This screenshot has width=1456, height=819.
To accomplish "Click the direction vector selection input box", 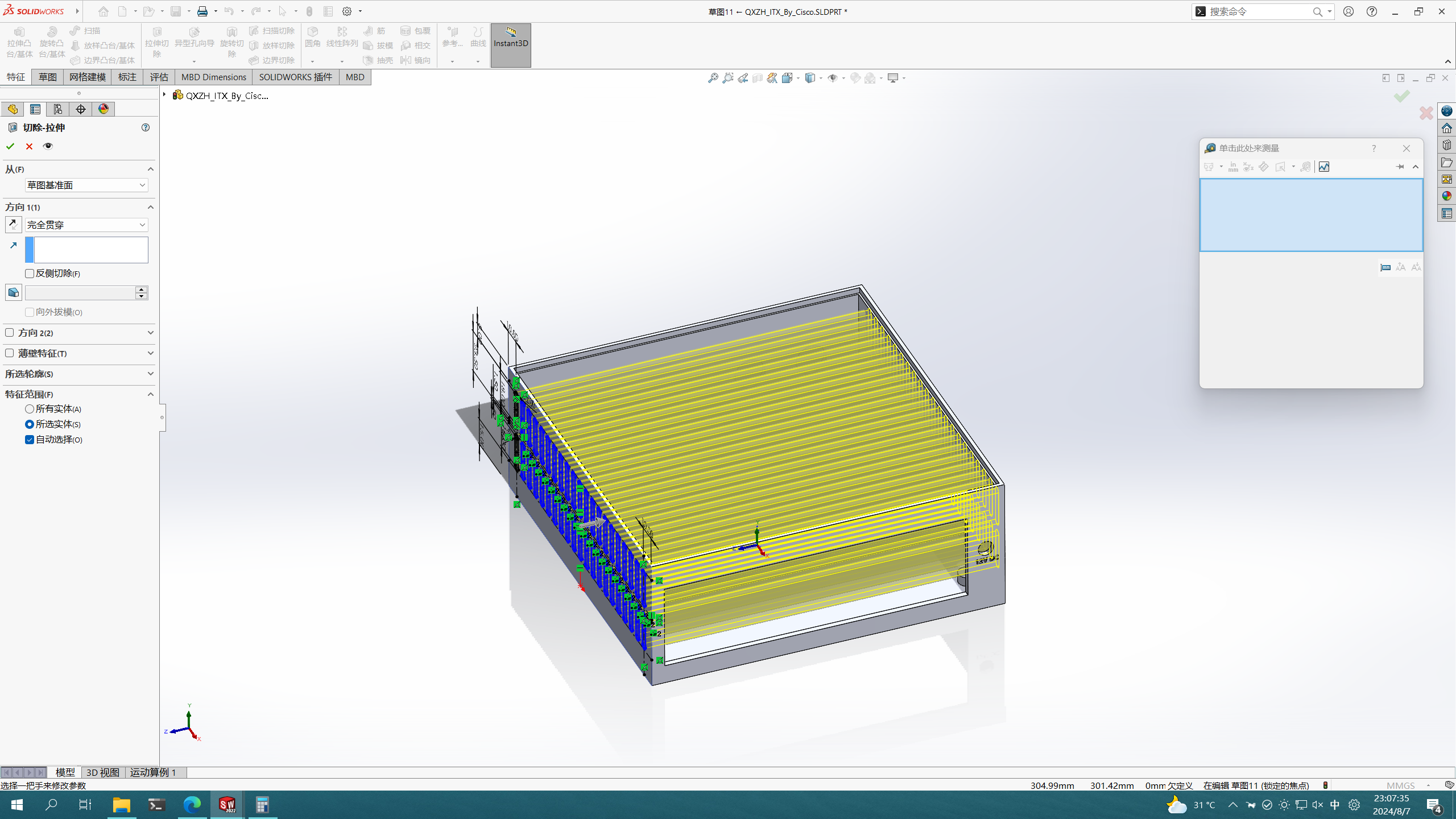I will click(90, 250).
